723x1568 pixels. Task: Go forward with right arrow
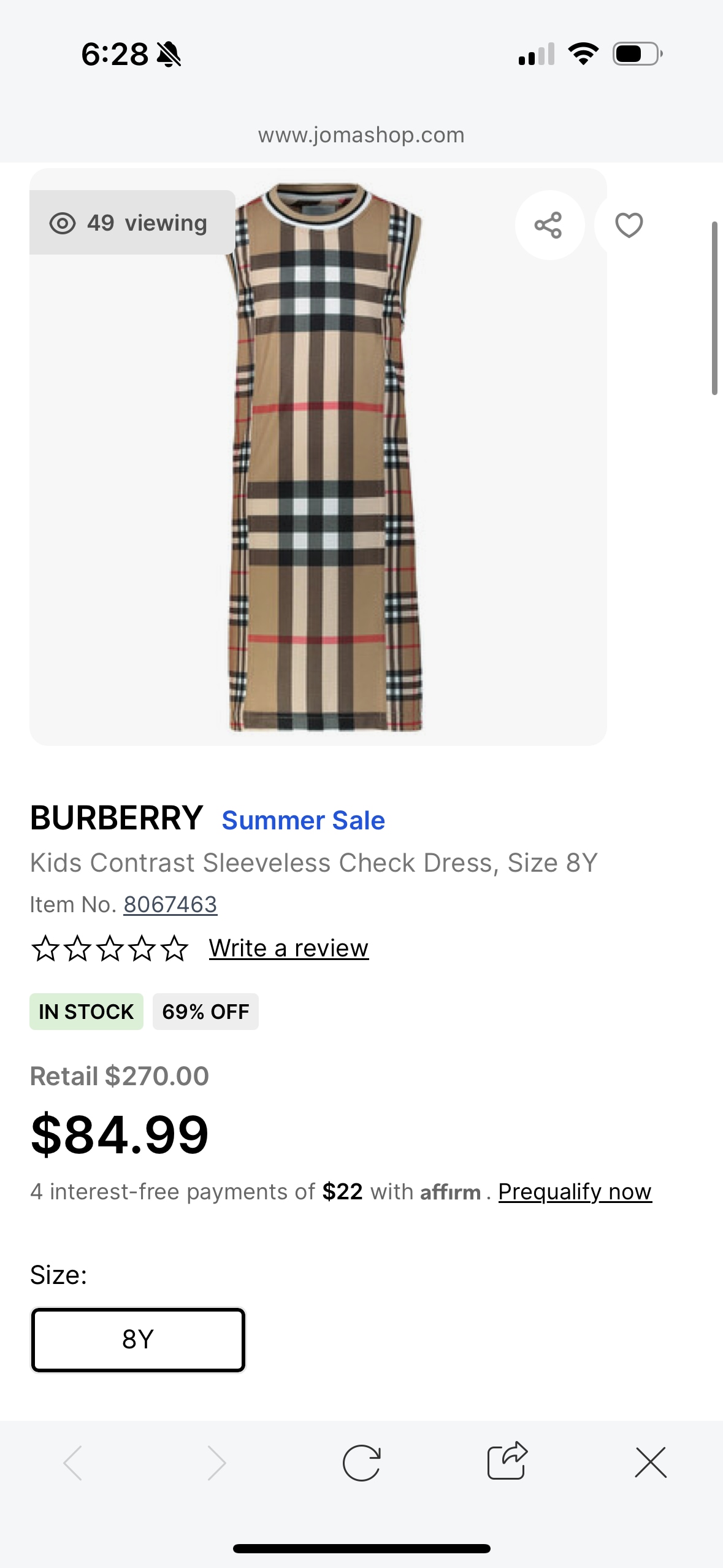216,1463
